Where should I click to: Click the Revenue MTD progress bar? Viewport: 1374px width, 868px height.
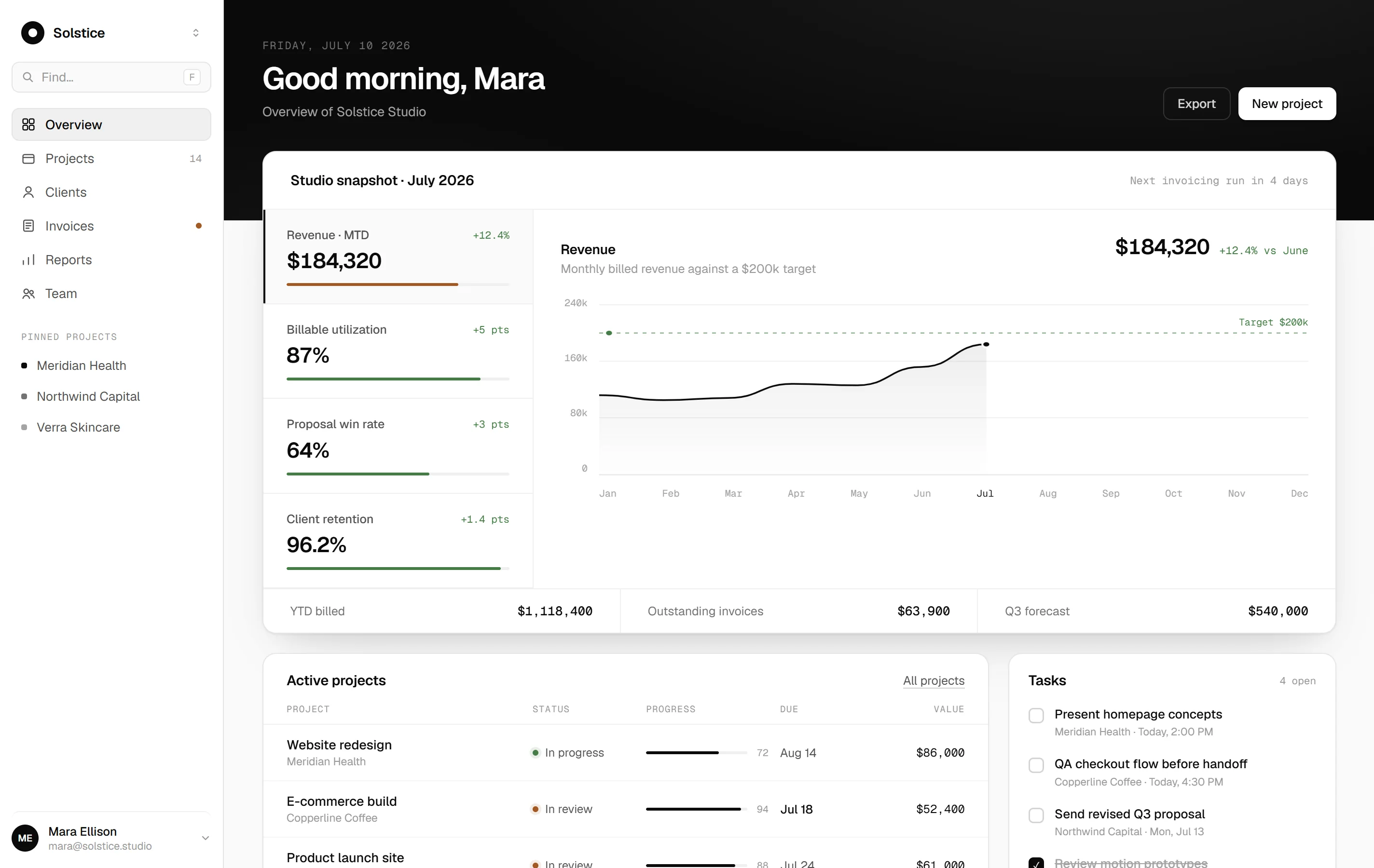click(398, 284)
